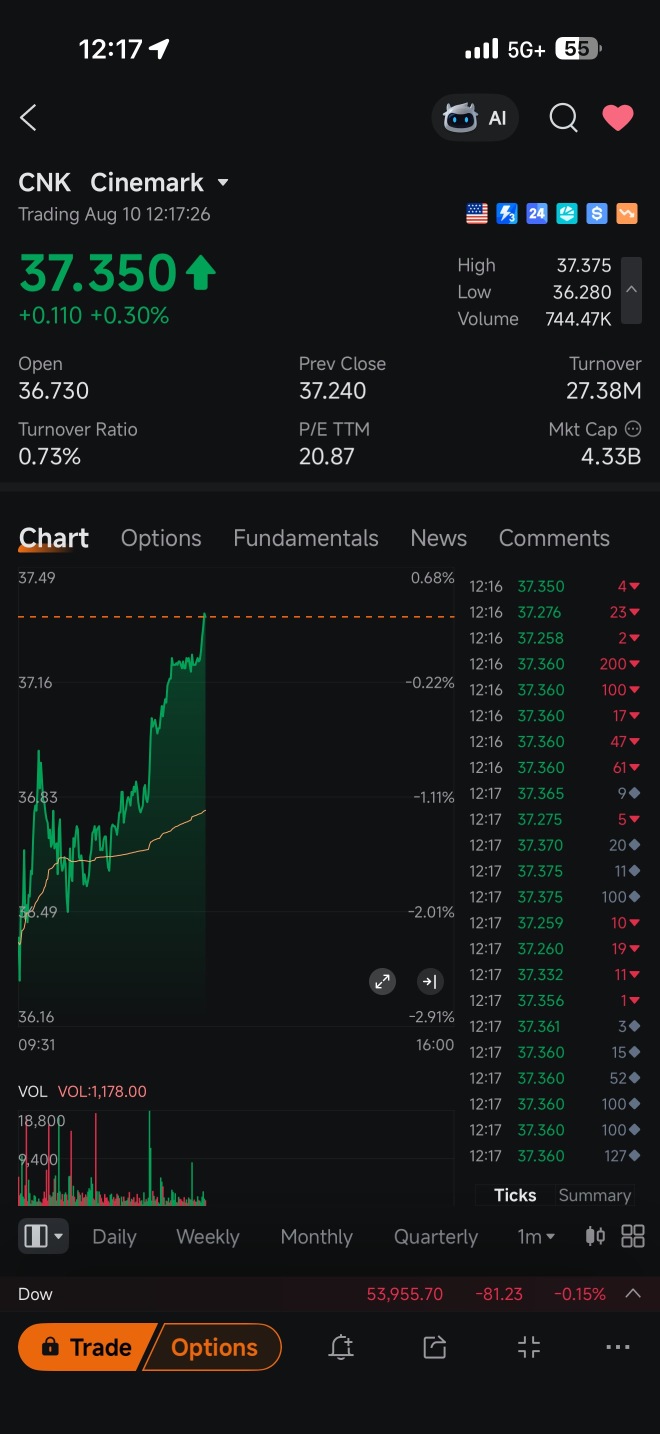
Task: Go back with the left arrow
Action: (x=28, y=118)
